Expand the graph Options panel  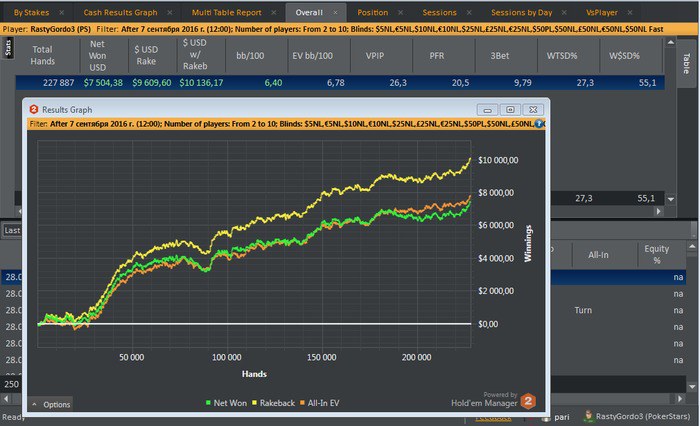(50, 404)
